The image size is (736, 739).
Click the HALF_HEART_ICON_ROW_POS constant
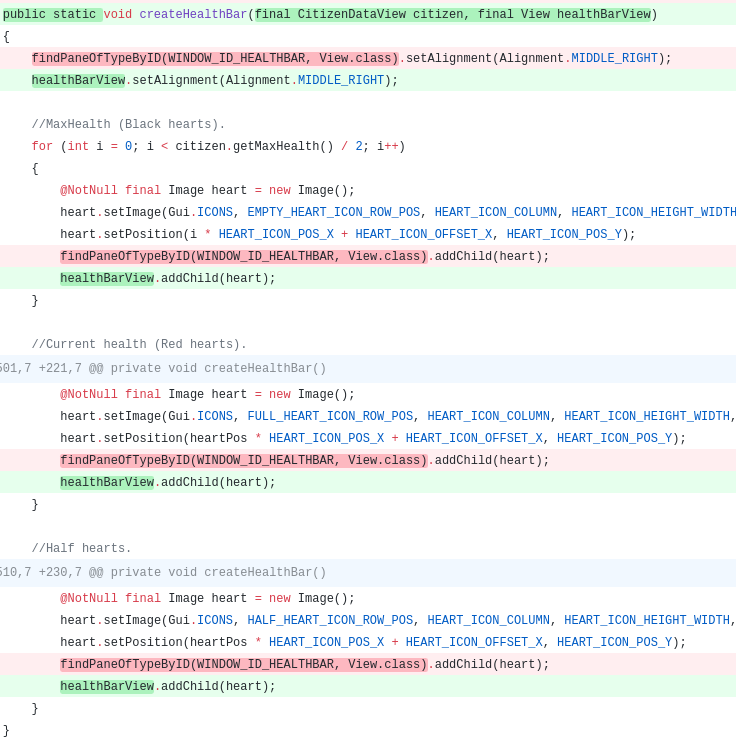330,620
